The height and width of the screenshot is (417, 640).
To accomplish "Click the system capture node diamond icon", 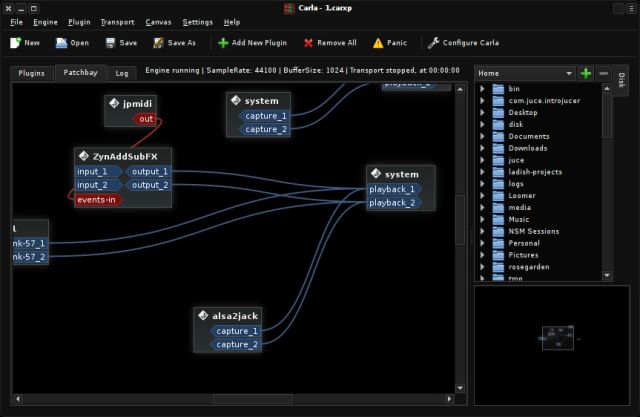I will pos(236,100).
